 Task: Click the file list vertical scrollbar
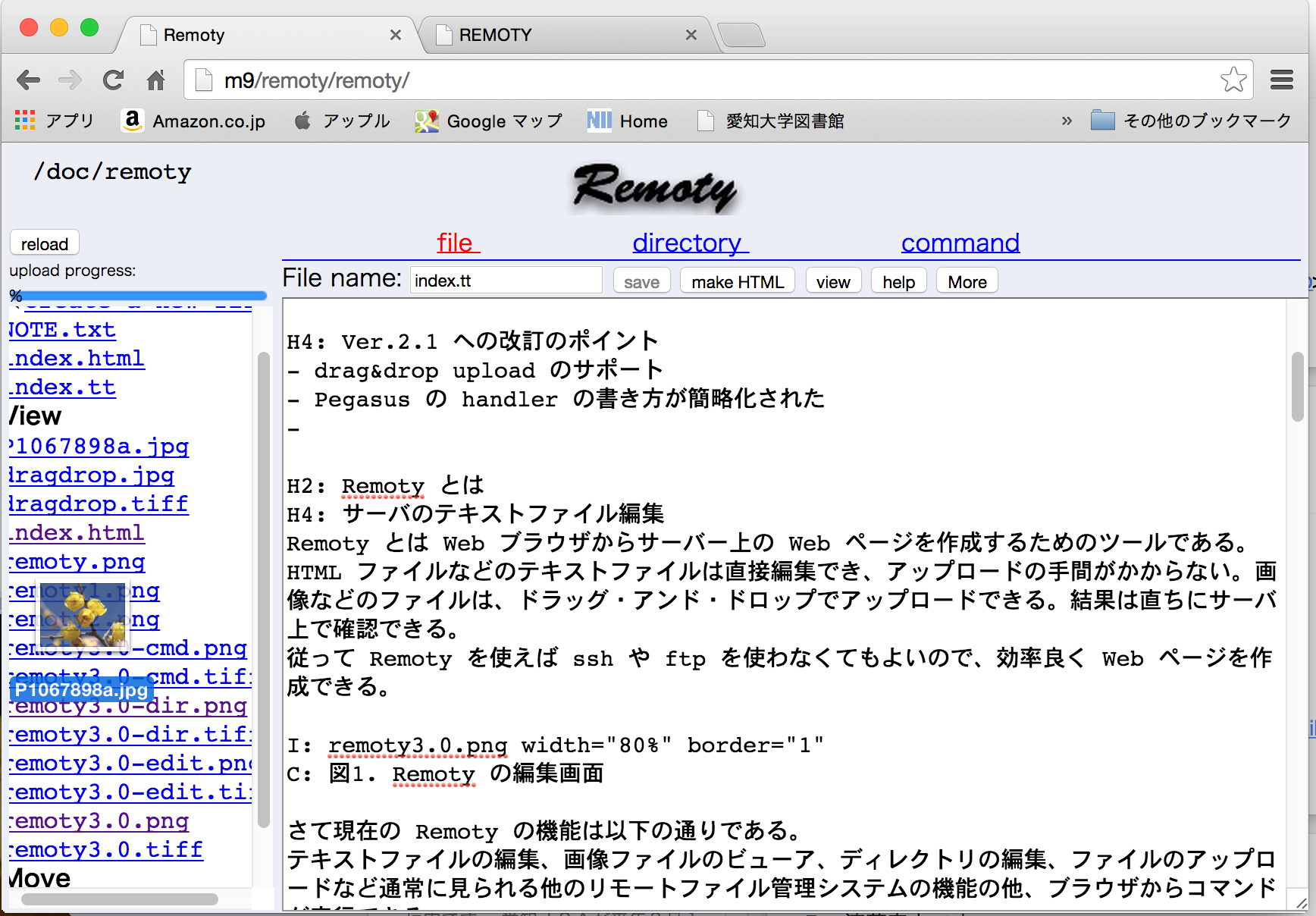263,589
